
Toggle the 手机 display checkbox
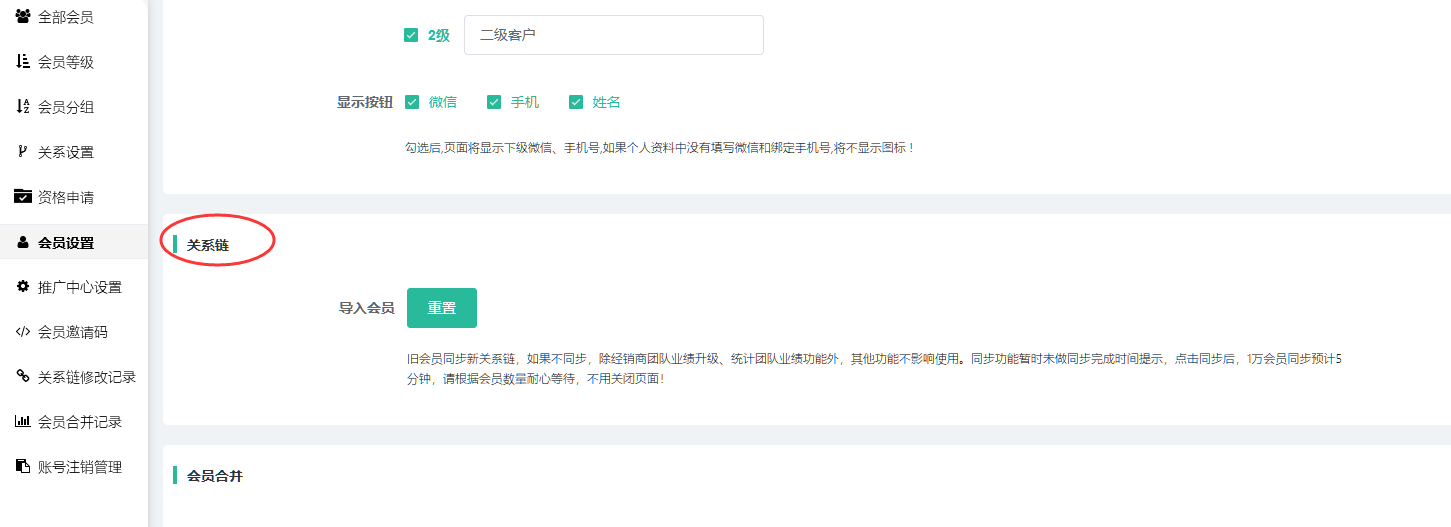click(x=493, y=102)
